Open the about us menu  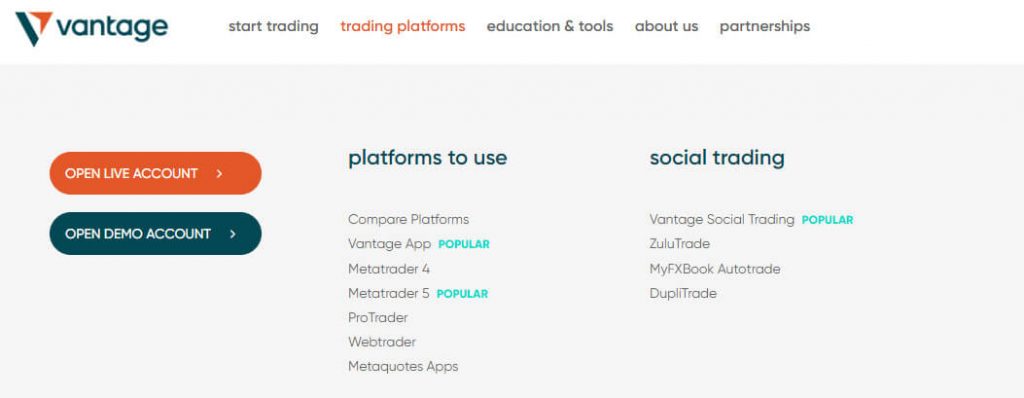coord(666,27)
